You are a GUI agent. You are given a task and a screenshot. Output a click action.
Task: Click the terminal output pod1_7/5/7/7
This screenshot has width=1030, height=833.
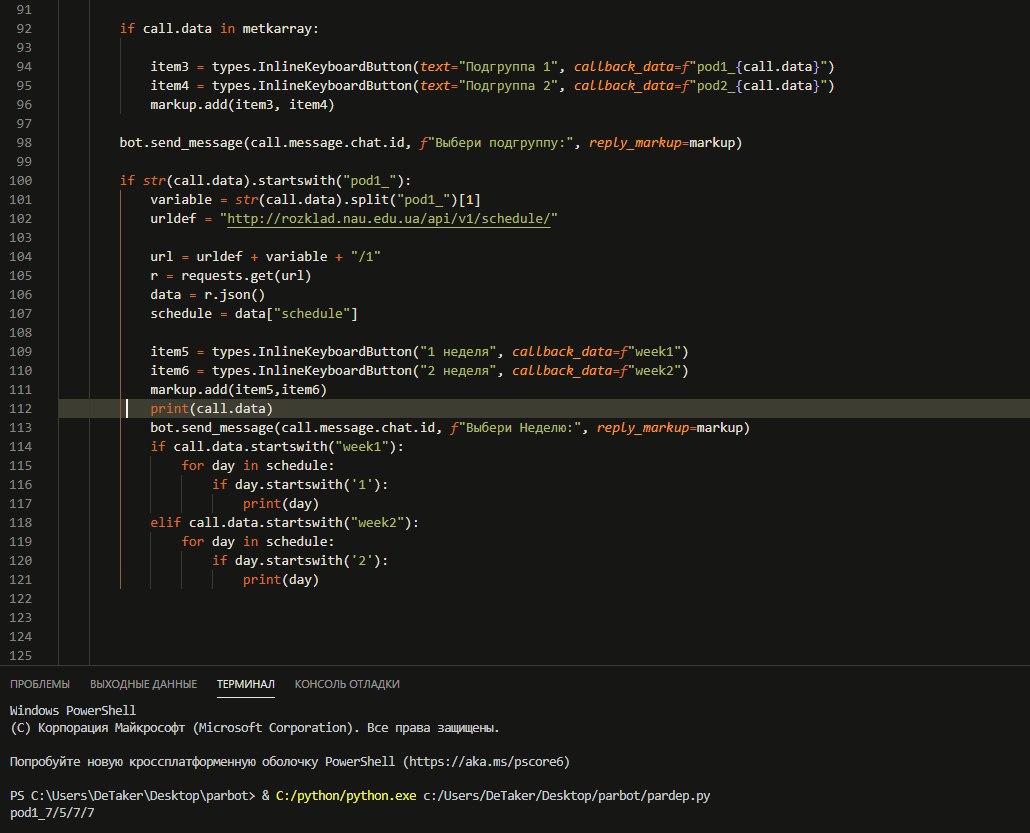(x=52, y=813)
